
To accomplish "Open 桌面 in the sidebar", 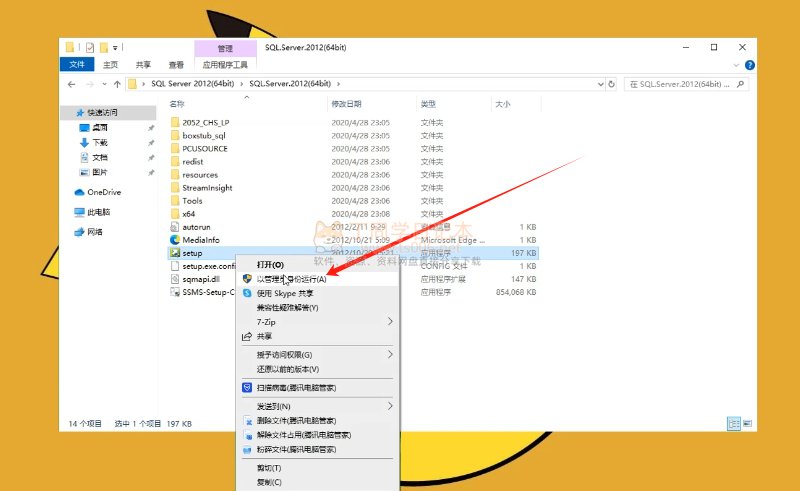I will 100,128.
